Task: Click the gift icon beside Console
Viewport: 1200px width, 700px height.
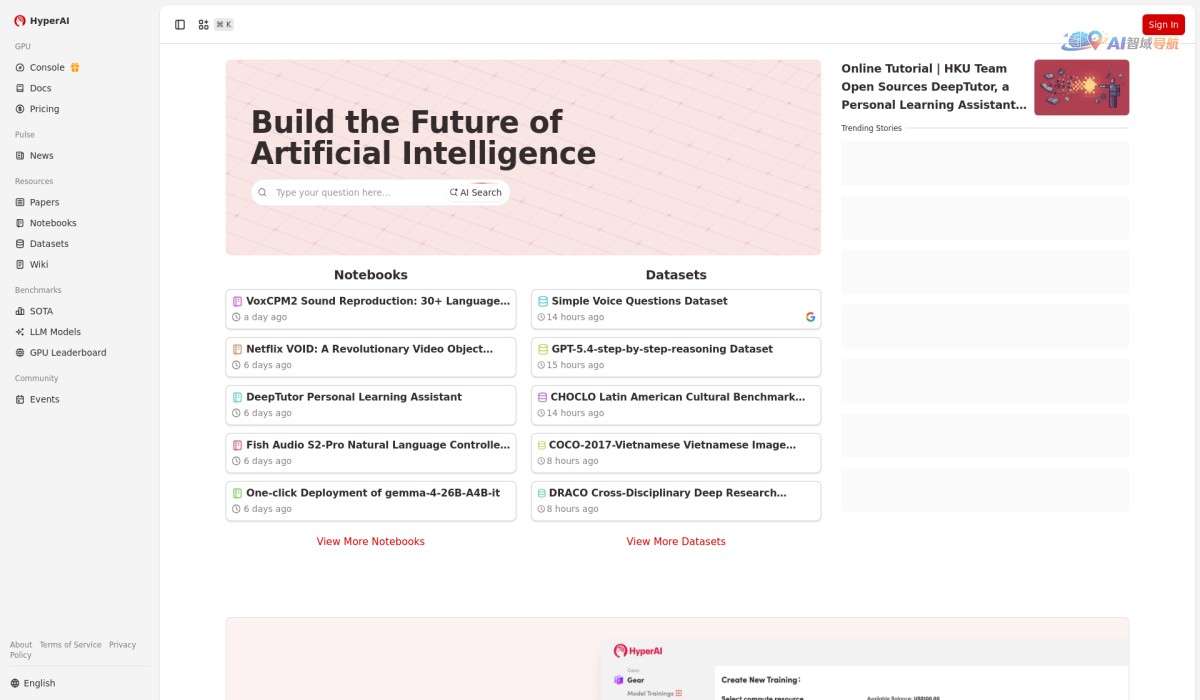Action: click(75, 68)
